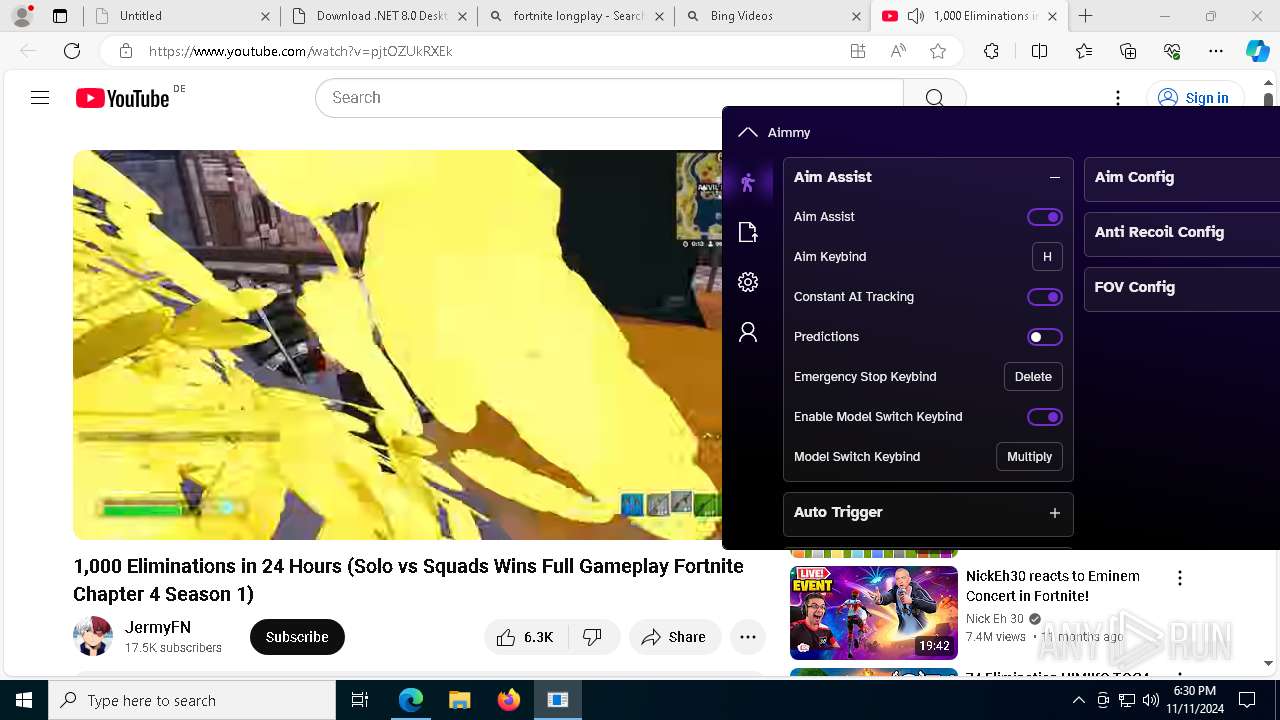Open read aloud icon in address bar
This screenshot has width=1280, height=720.
coord(898,51)
